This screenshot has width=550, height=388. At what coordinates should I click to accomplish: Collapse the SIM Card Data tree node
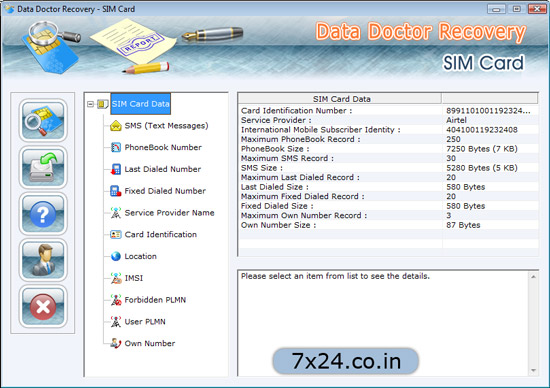tap(90, 104)
